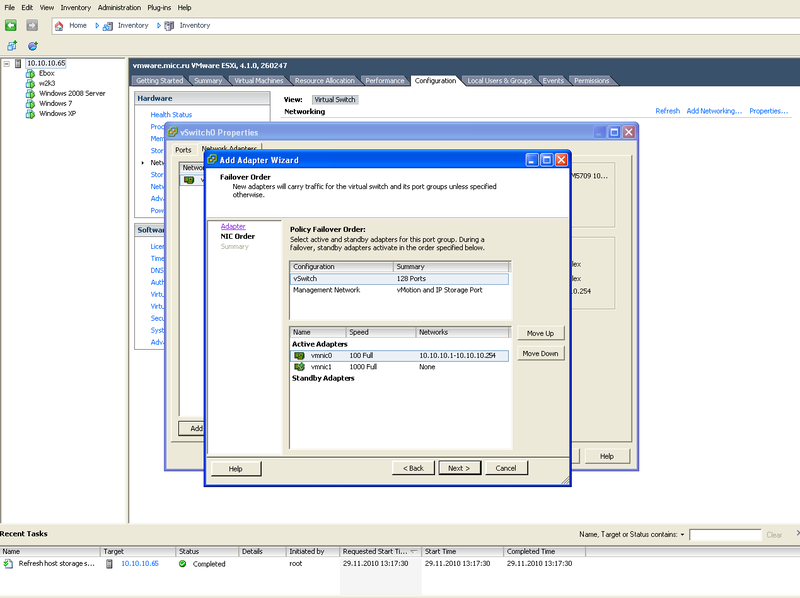
Task: Click the Clear filter button in Recent Tasks
Action: pos(774,535)
